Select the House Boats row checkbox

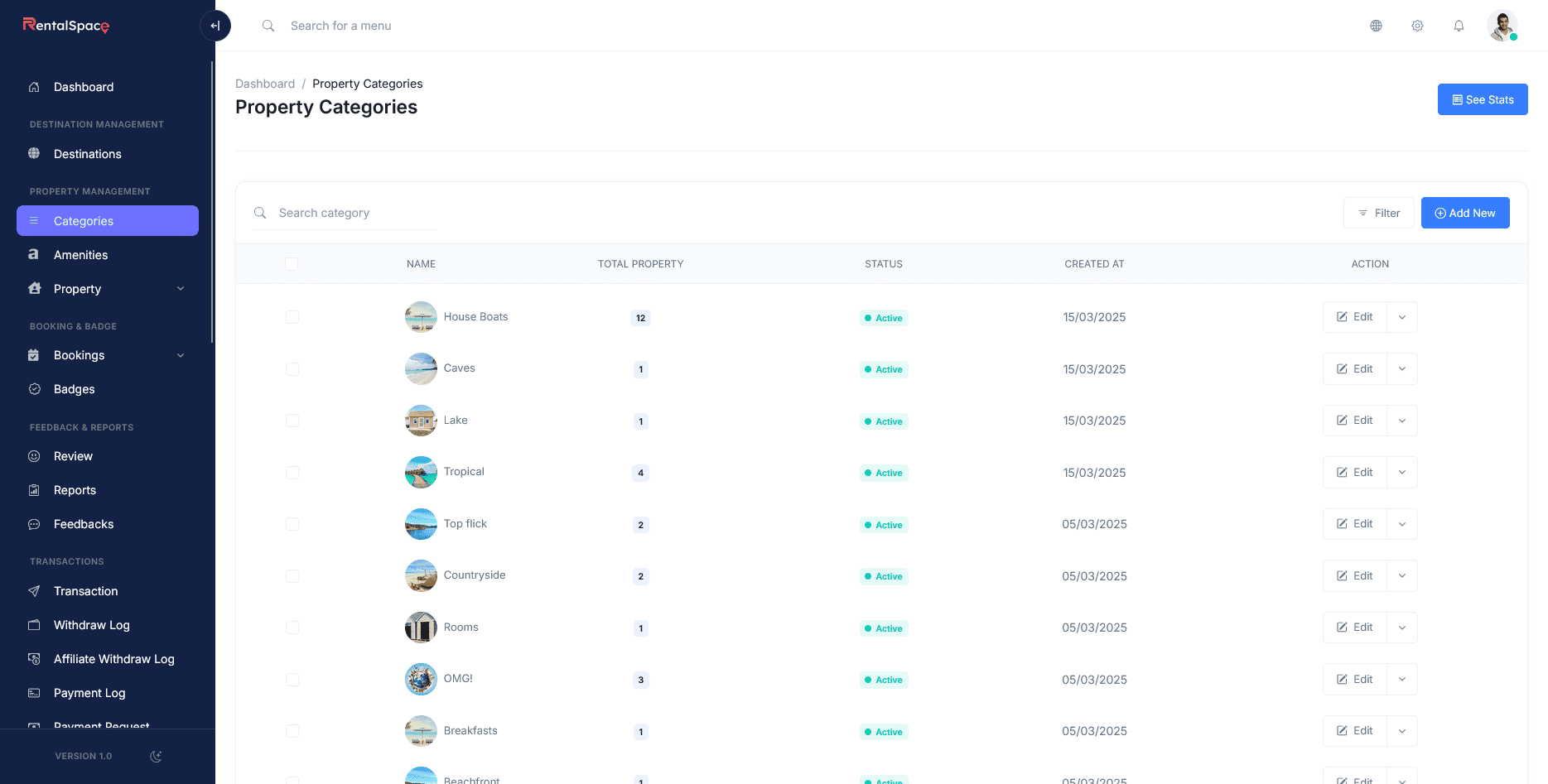click(x=292, y=317)
